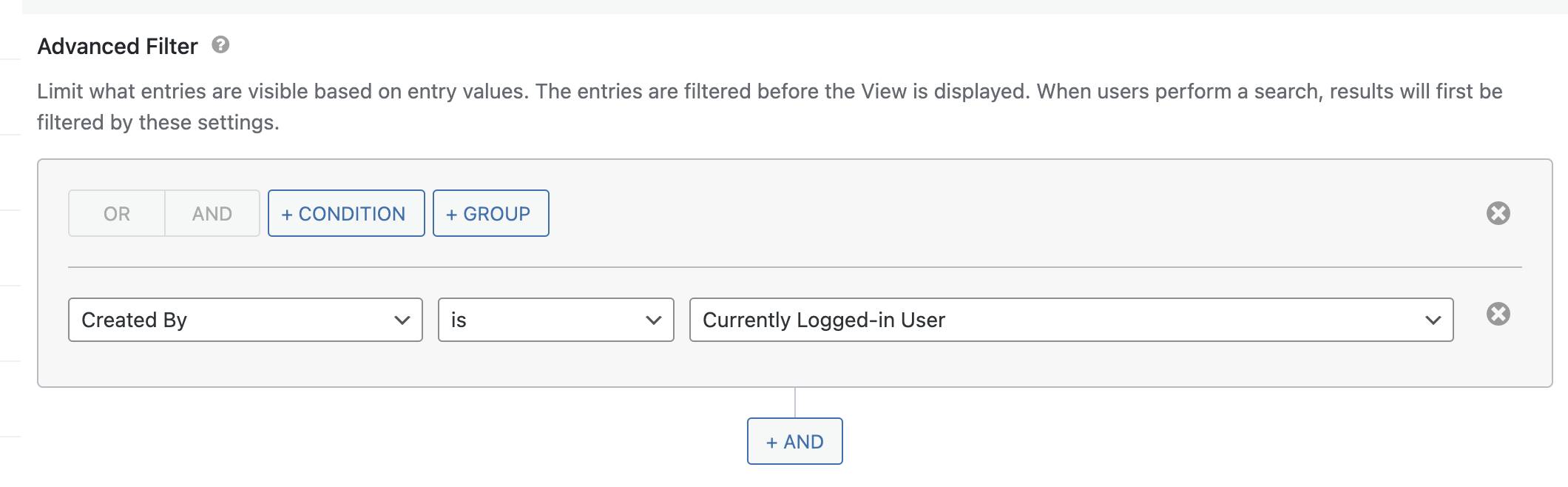Screen dimensions: 1568x487
Task: Toggle the OR logic option
Action: [117, 213]
